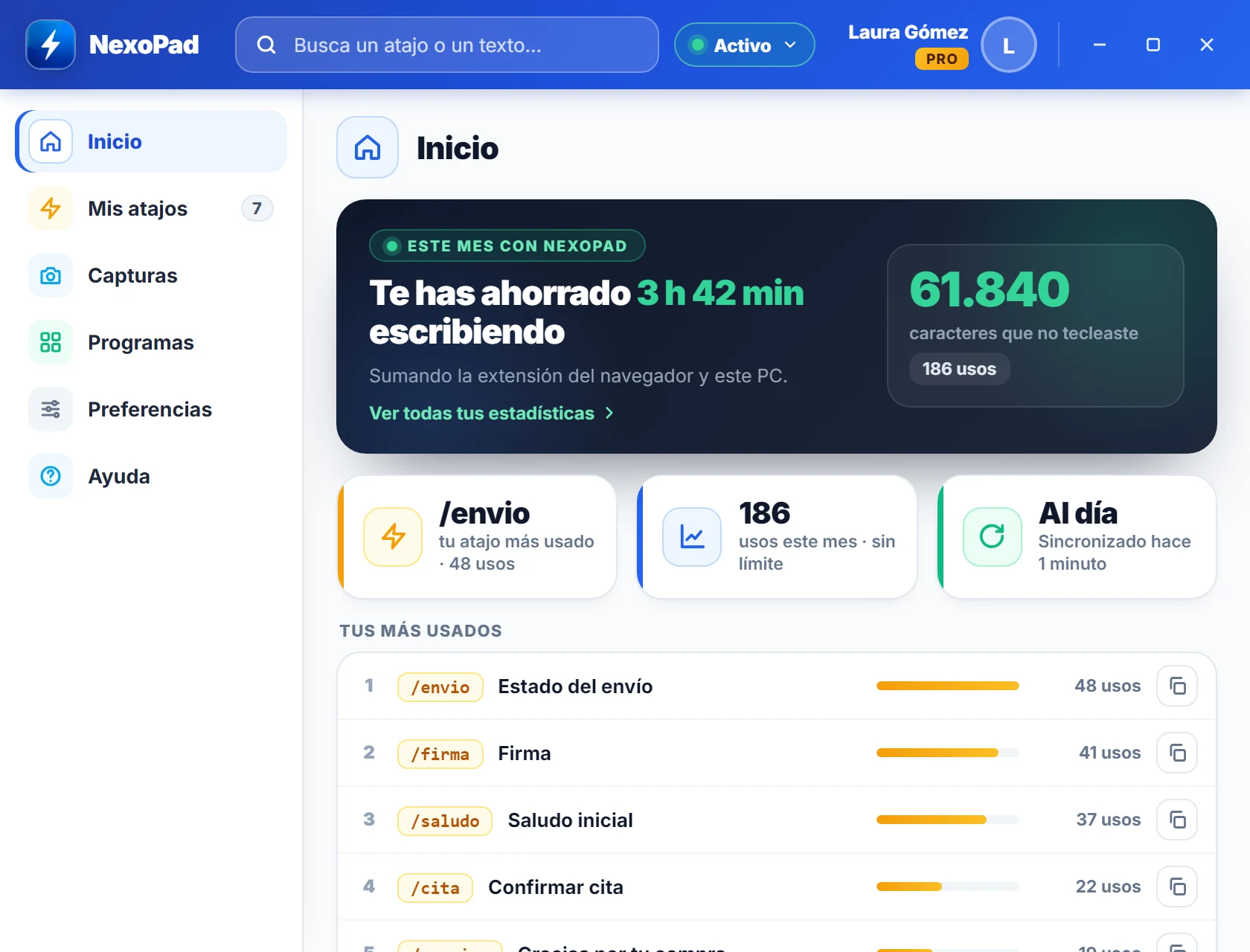This screenshot has width=1250, height=952.
Task: Click the TUS MÁS USADOS section heading
Action: pyautogui.click(x=421, y=631)
